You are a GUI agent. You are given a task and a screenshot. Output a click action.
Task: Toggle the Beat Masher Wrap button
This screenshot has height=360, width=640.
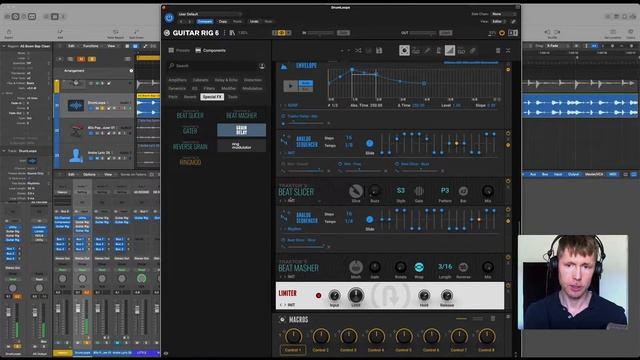(419, 267)
